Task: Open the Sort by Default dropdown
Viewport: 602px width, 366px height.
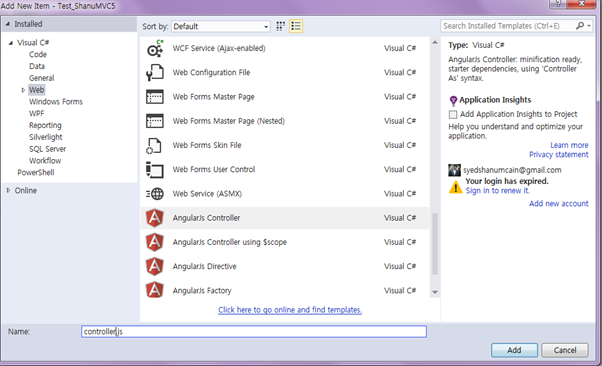Action: point(221,26)
